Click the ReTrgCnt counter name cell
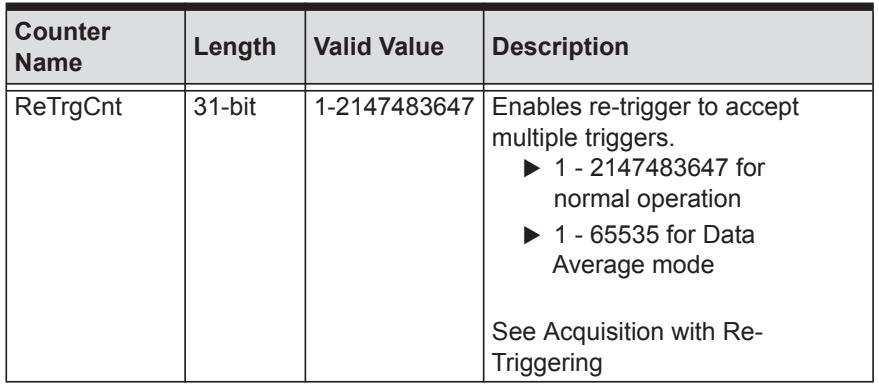 pos(68,107)
